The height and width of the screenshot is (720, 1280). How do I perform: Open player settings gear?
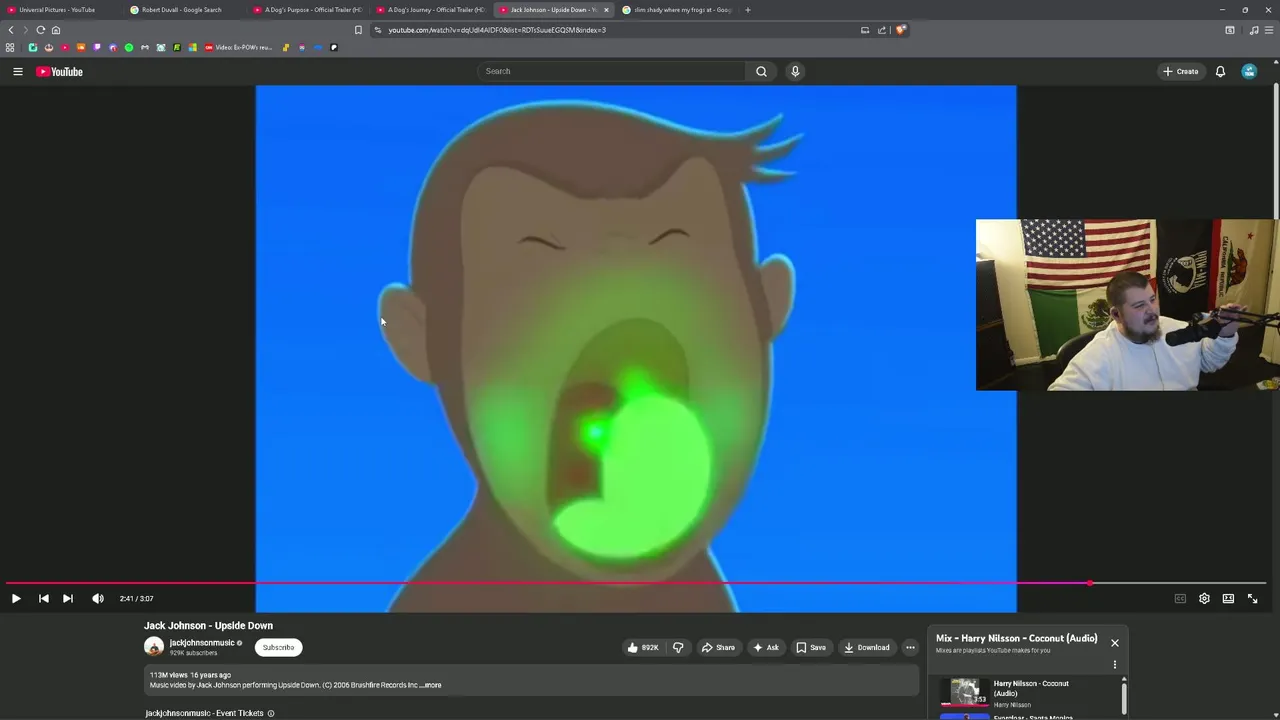1204,598
